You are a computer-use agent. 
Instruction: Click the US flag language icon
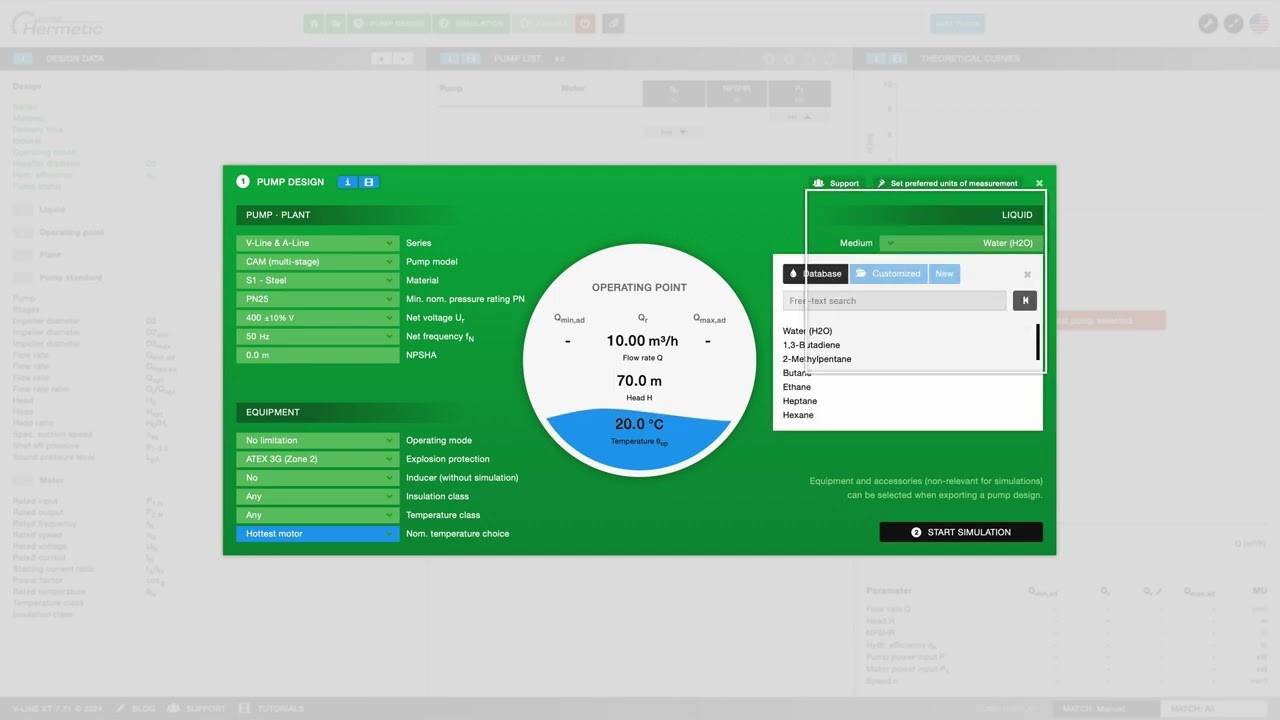point(1258,23)
